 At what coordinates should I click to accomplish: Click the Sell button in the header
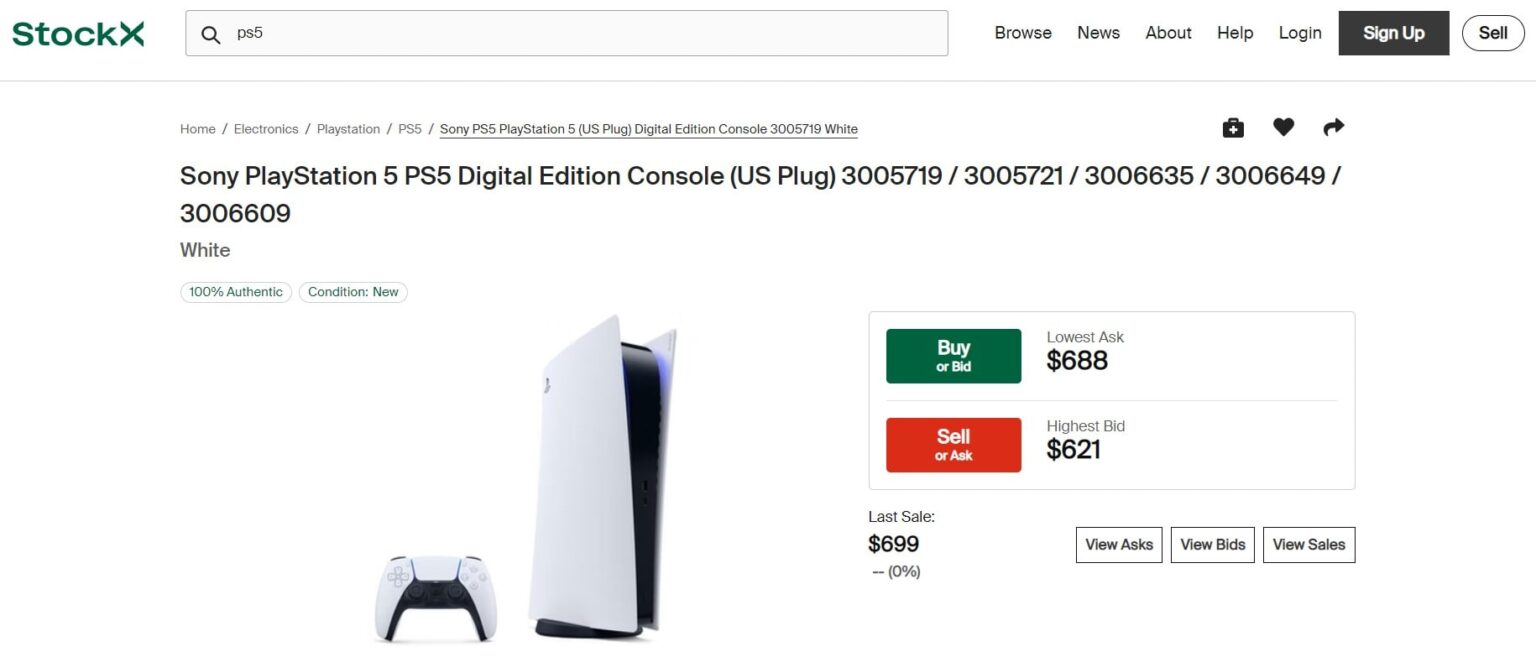pos(1493,32)
